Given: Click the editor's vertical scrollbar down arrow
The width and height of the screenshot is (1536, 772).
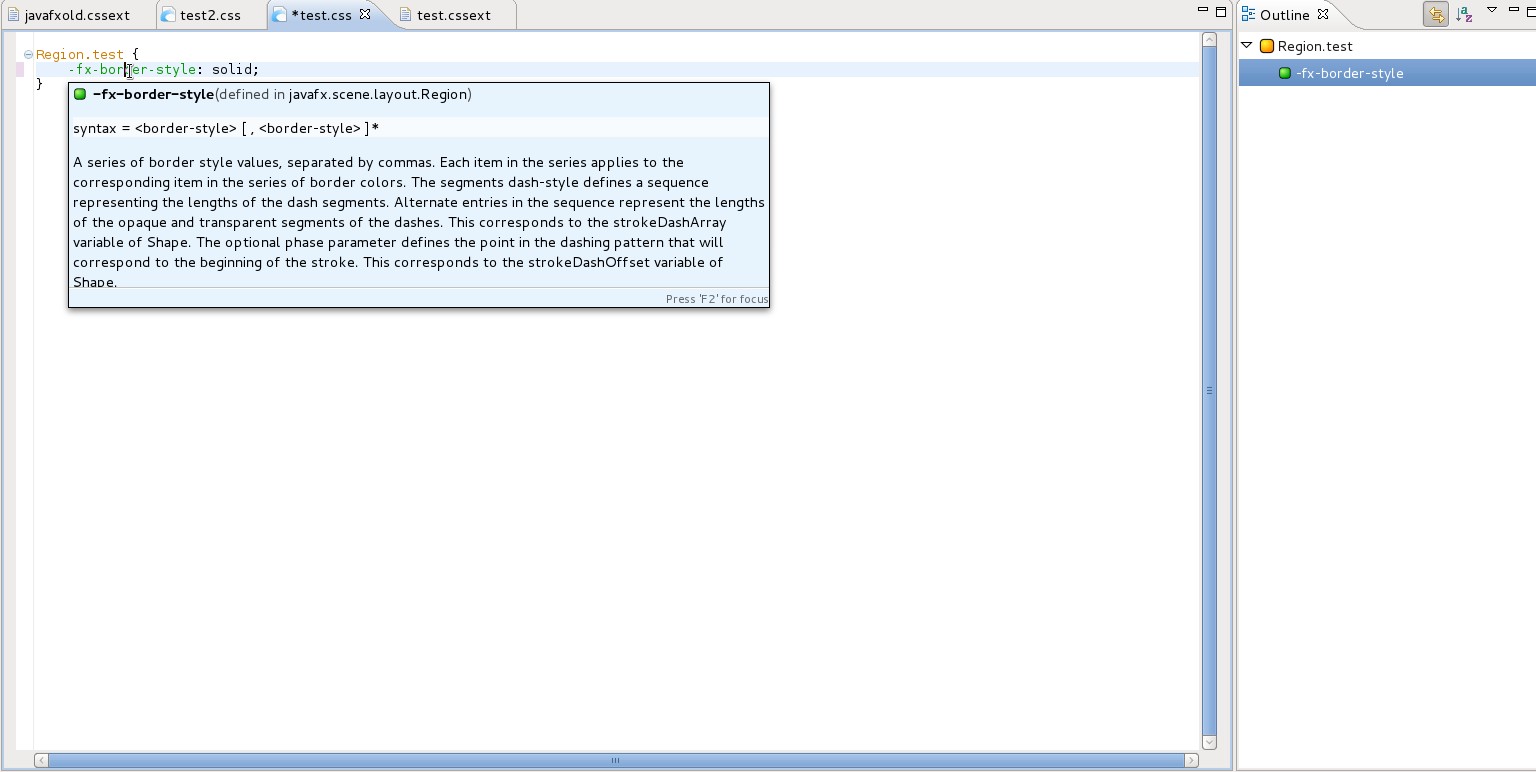Looking at the screenshot, I should [1209, 742].
